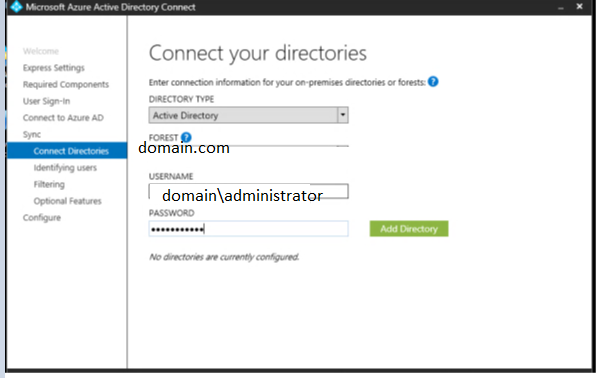Image resolution: width=598 pixels, height=378 pixels.
Task: Open User Sign-In step
Action: click(x=46, y=101)
